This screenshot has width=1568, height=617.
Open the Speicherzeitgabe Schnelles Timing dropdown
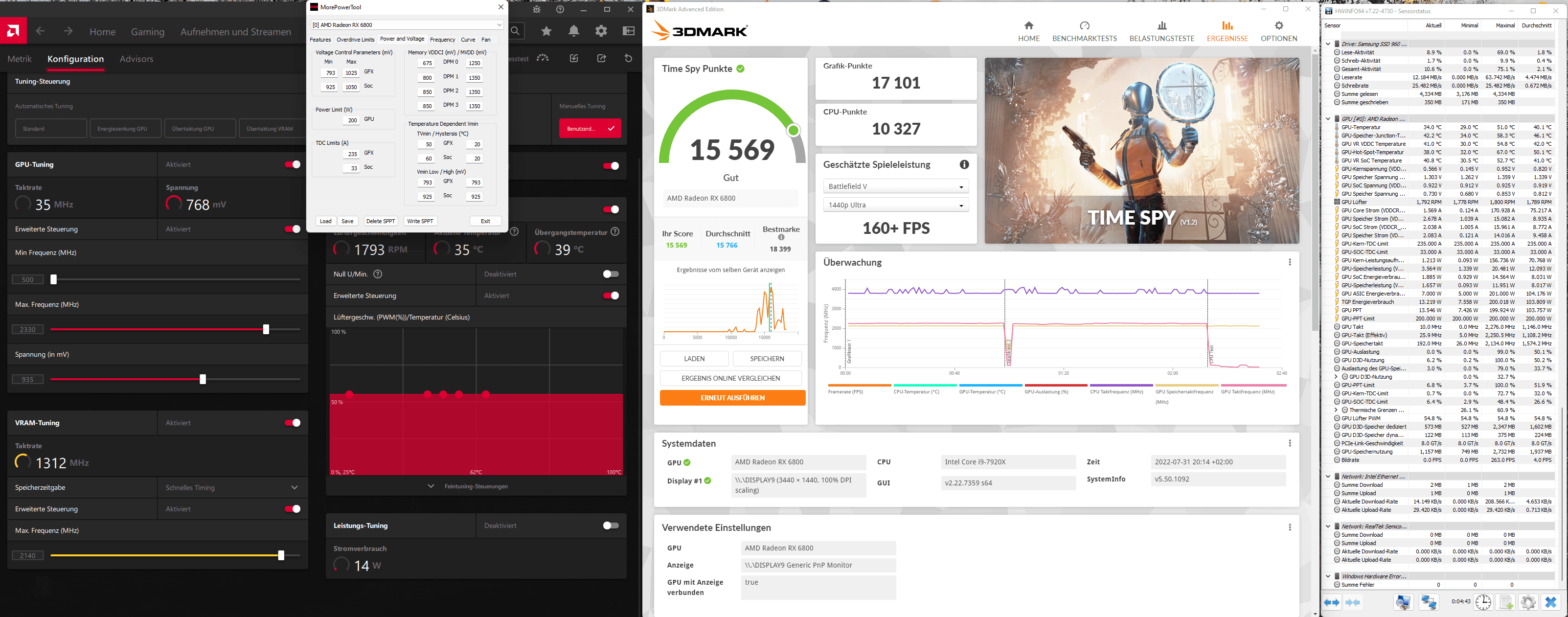232,487
